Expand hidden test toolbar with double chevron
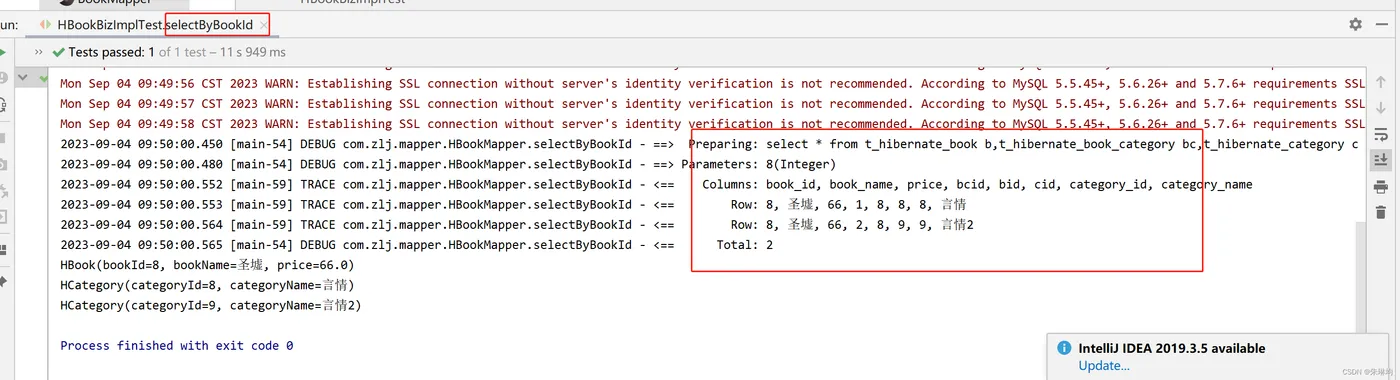 click(x=38, y=52)
